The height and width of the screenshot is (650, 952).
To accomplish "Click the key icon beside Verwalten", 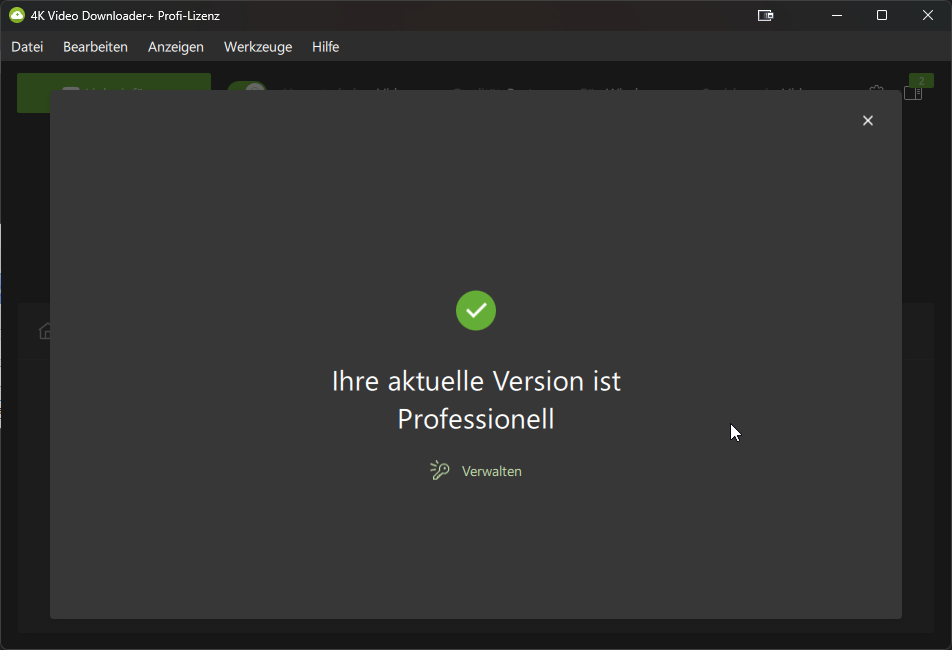I will pos(440,470).
